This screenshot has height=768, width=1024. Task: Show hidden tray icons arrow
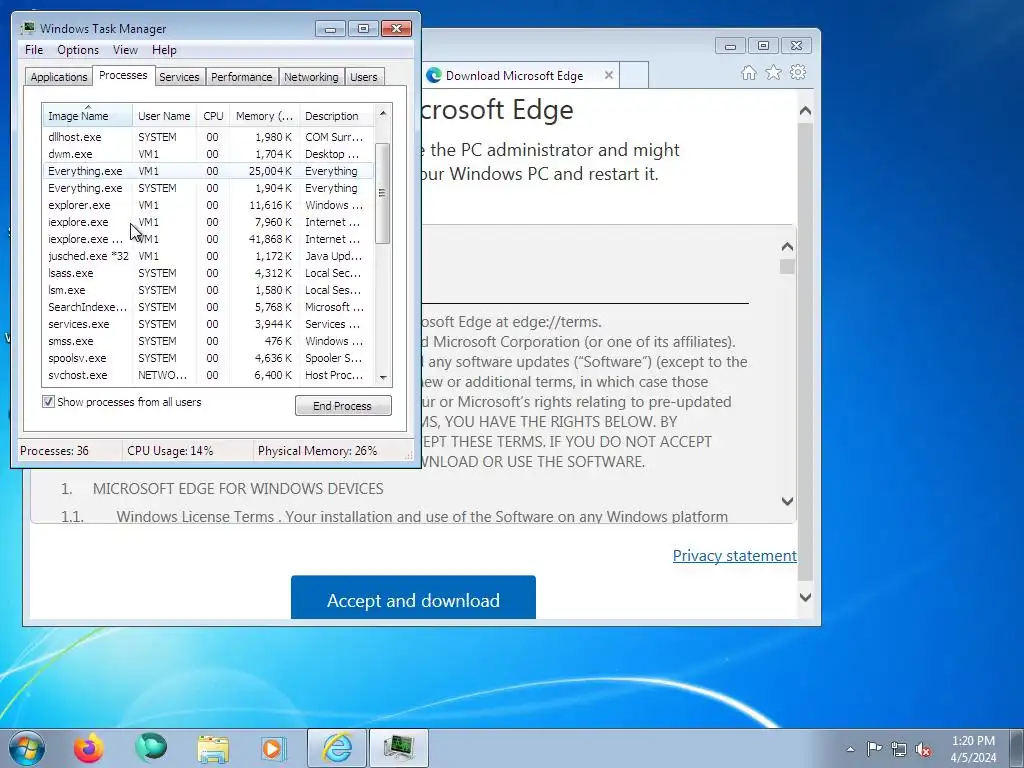[850, 749]
